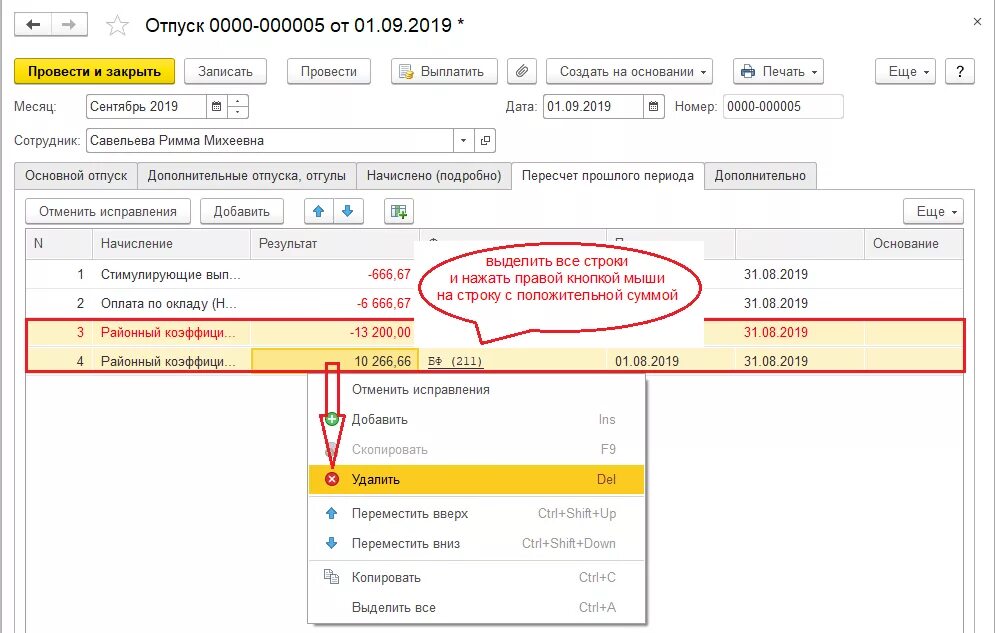This screenshot has height=633, width=995.
Task: Expand the Сотрудник dropdown list
Action: pos(463,140)
